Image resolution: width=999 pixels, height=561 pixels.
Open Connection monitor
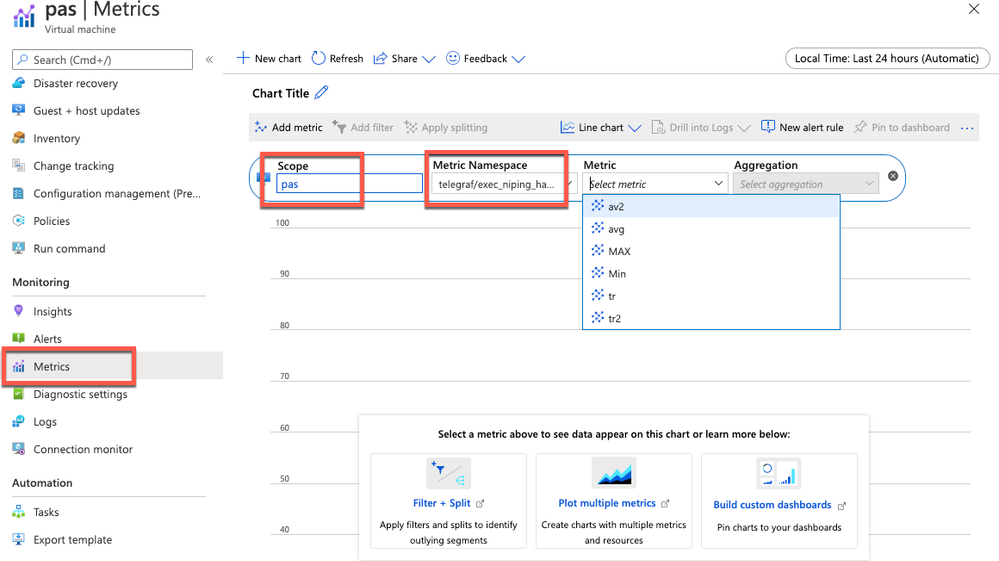83,449
